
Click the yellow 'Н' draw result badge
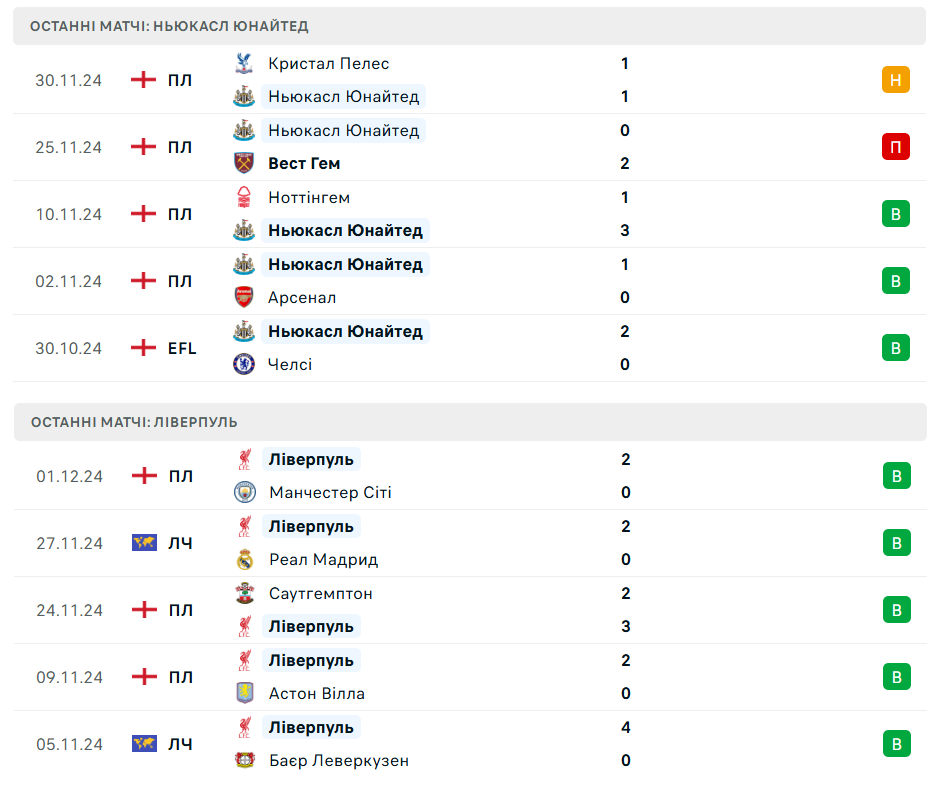pos(895,80)
